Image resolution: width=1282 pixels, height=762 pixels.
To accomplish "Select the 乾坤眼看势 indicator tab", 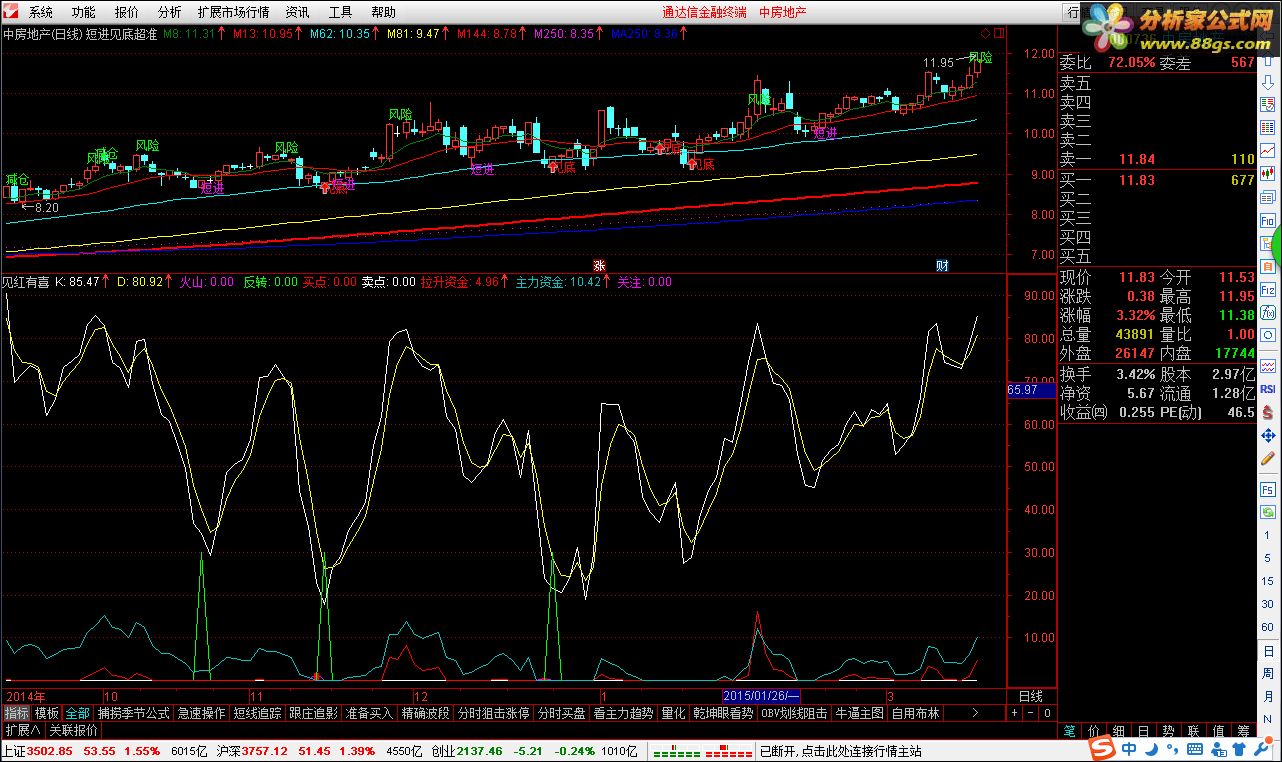I will tap(723, 713).
